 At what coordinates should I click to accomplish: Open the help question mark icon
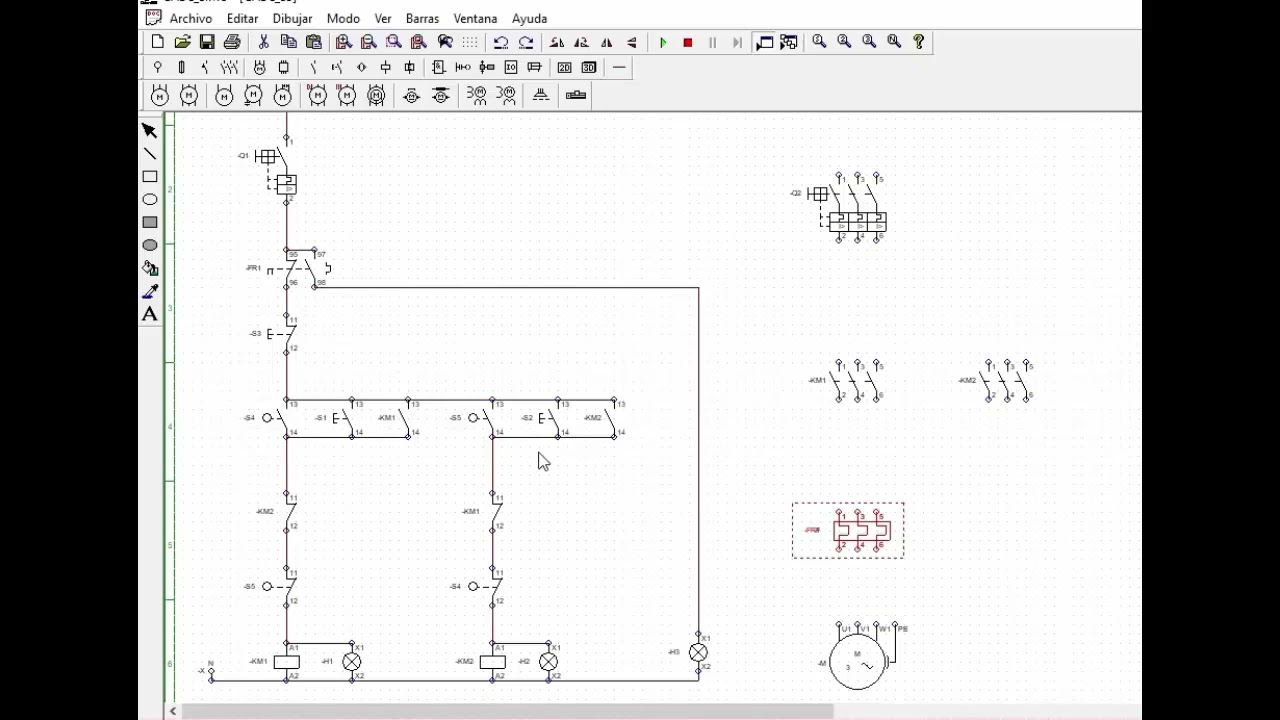tap(919, 42)
